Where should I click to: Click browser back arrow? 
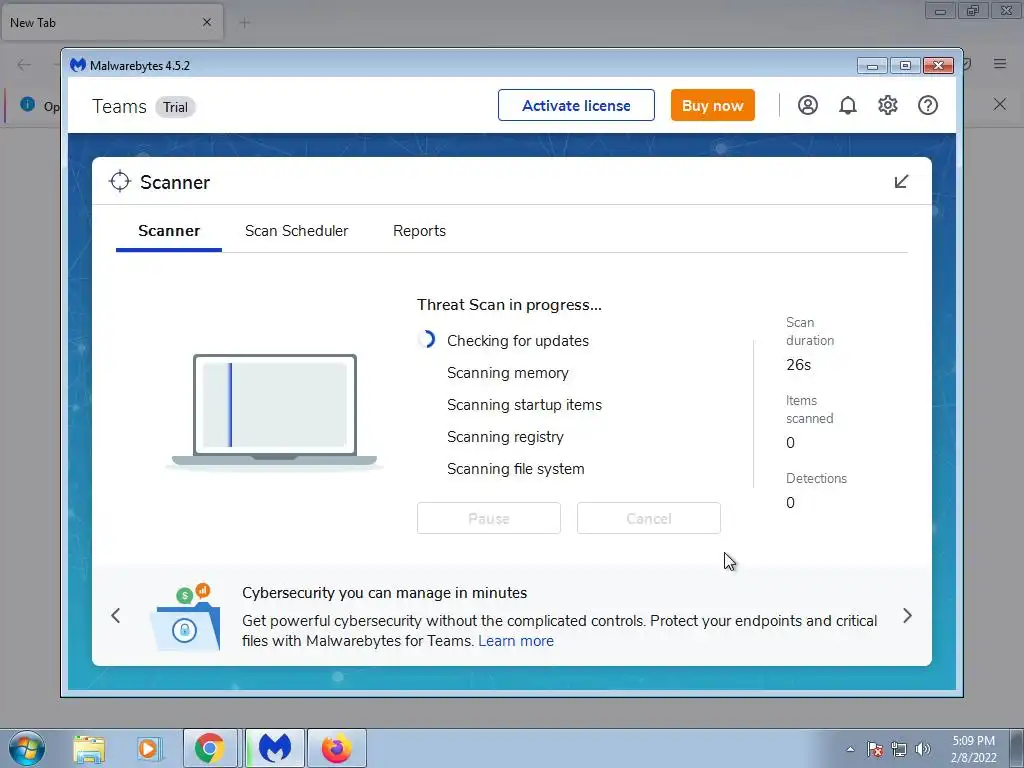24,64
